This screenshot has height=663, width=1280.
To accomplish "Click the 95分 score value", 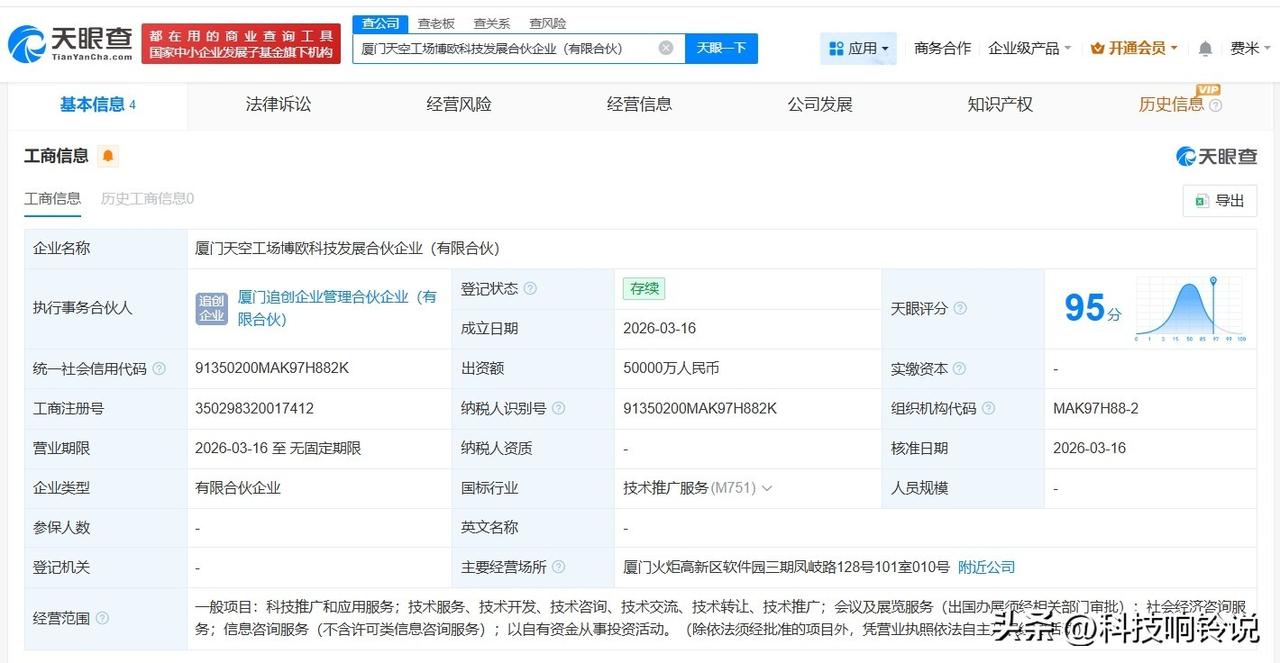I will pos(1092,309).
